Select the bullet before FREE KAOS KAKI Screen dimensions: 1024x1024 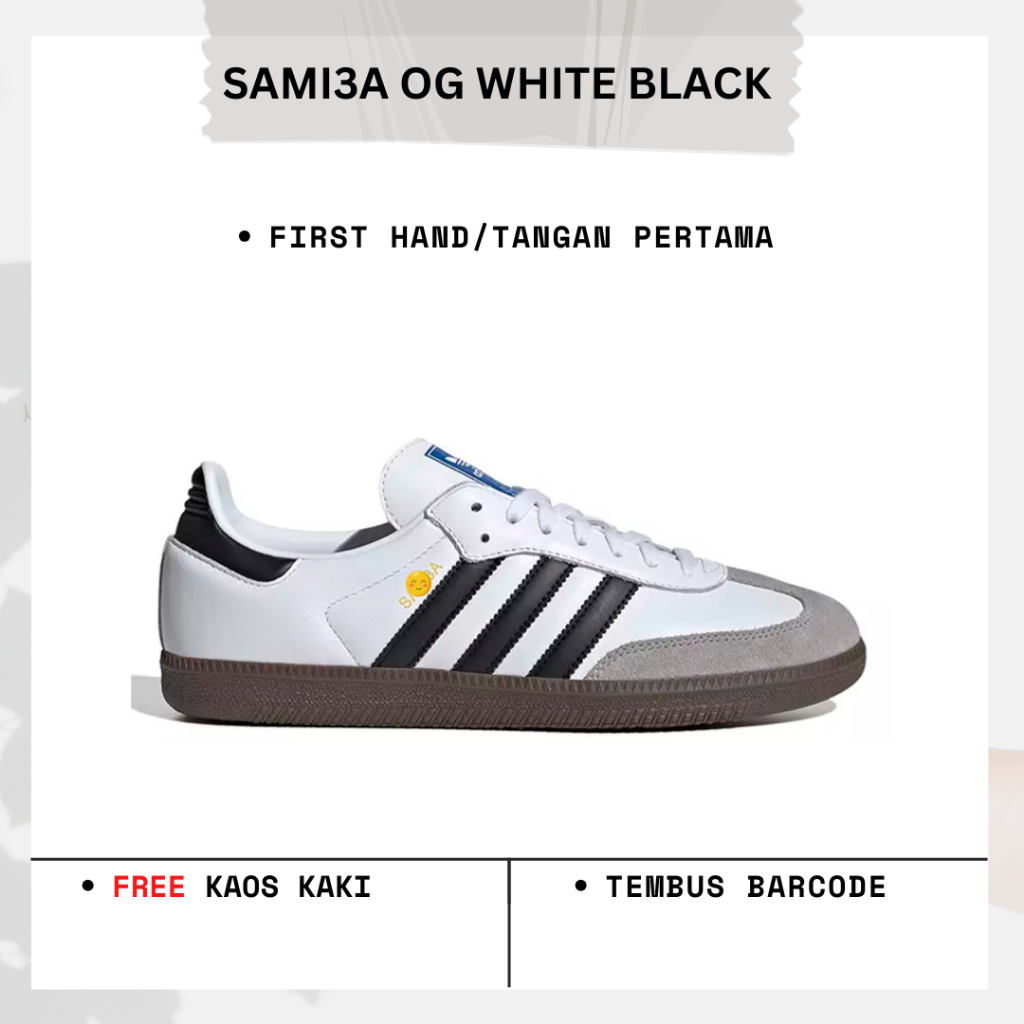[88, 886]
